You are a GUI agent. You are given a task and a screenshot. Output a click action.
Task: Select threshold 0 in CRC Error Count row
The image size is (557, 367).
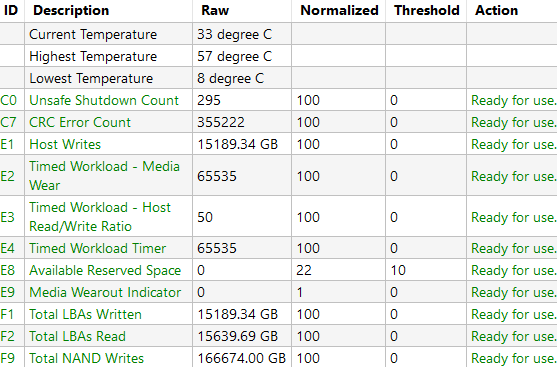point(394,123)
